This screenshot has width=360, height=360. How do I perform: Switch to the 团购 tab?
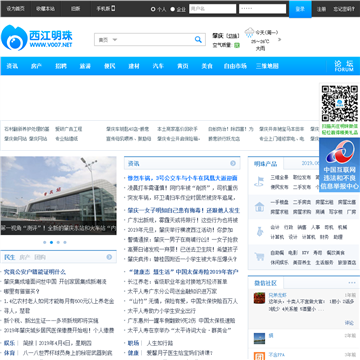[40, 257]
